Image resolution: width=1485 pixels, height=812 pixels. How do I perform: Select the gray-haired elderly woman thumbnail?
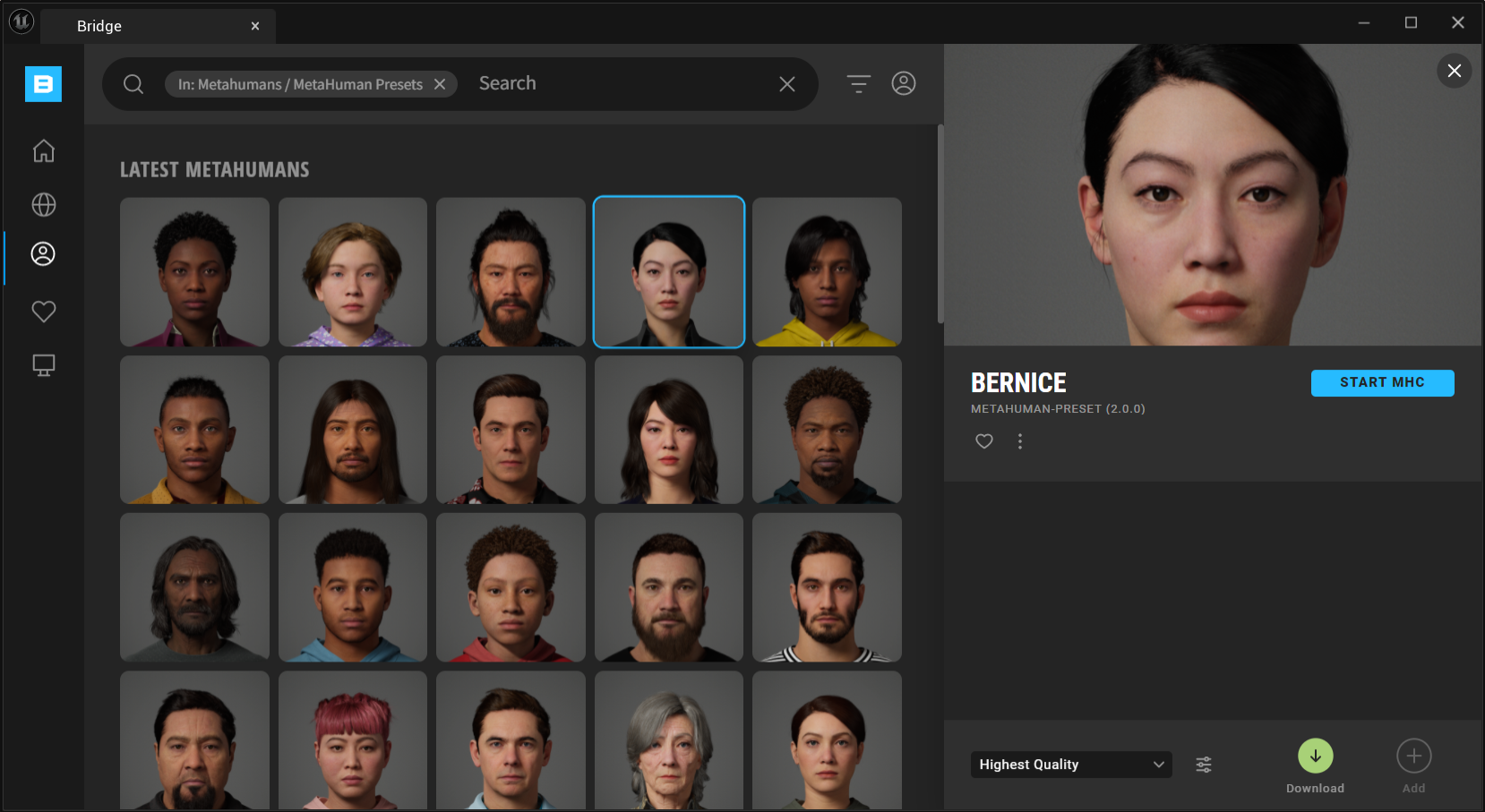coord(669,740)
